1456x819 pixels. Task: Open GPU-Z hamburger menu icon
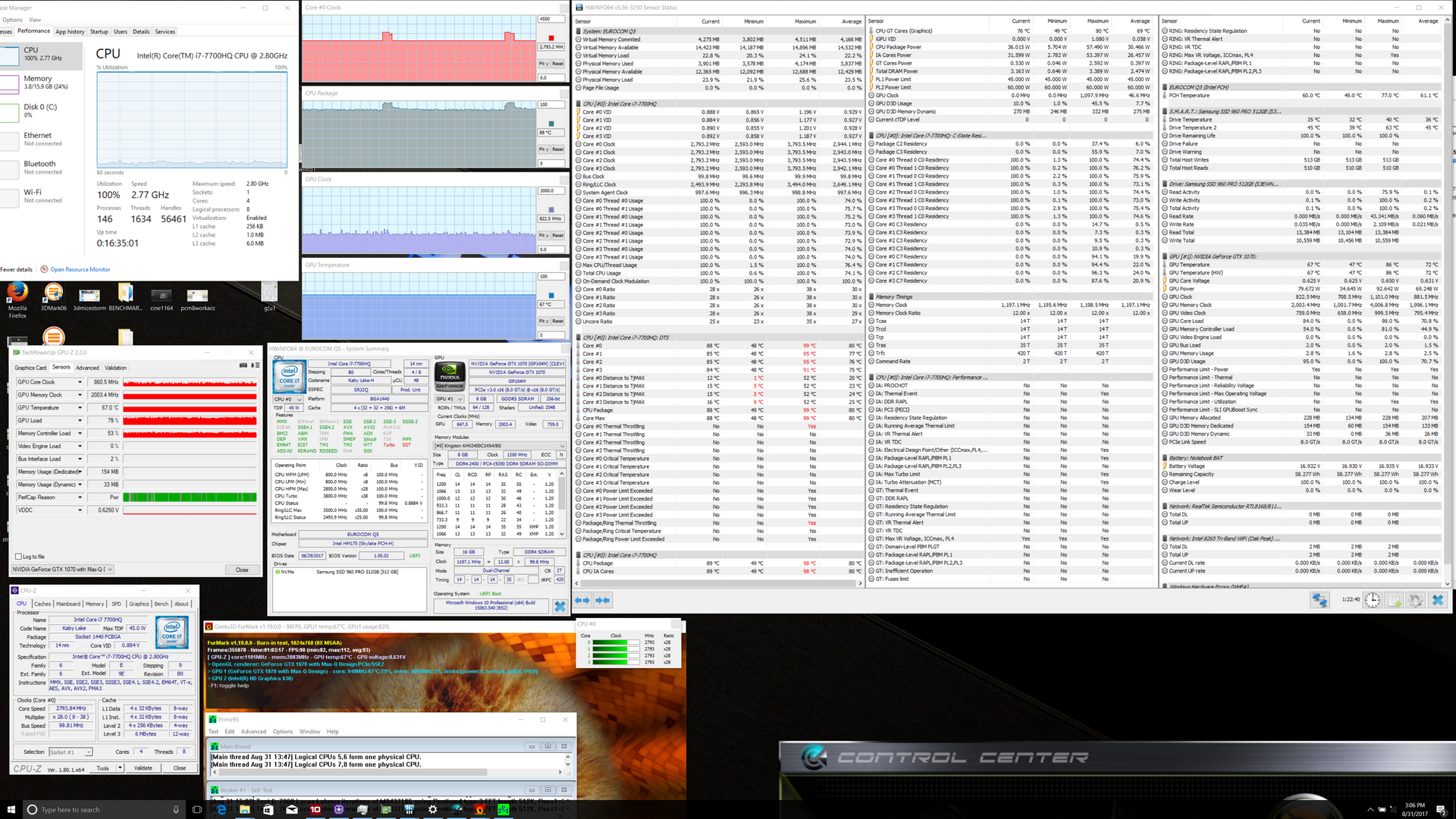point(256,366)
